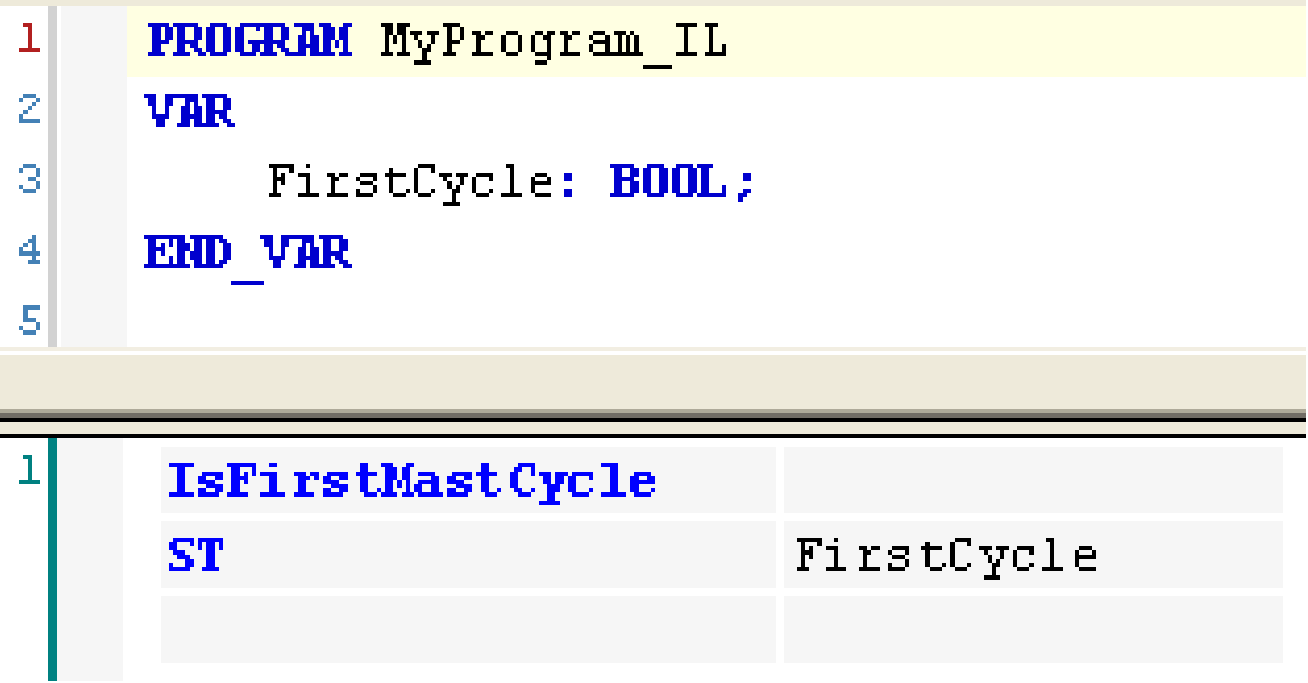Click empty operand cell below FirstCycle
This screenshot has width=1308, height=683.
(1032, 629)
